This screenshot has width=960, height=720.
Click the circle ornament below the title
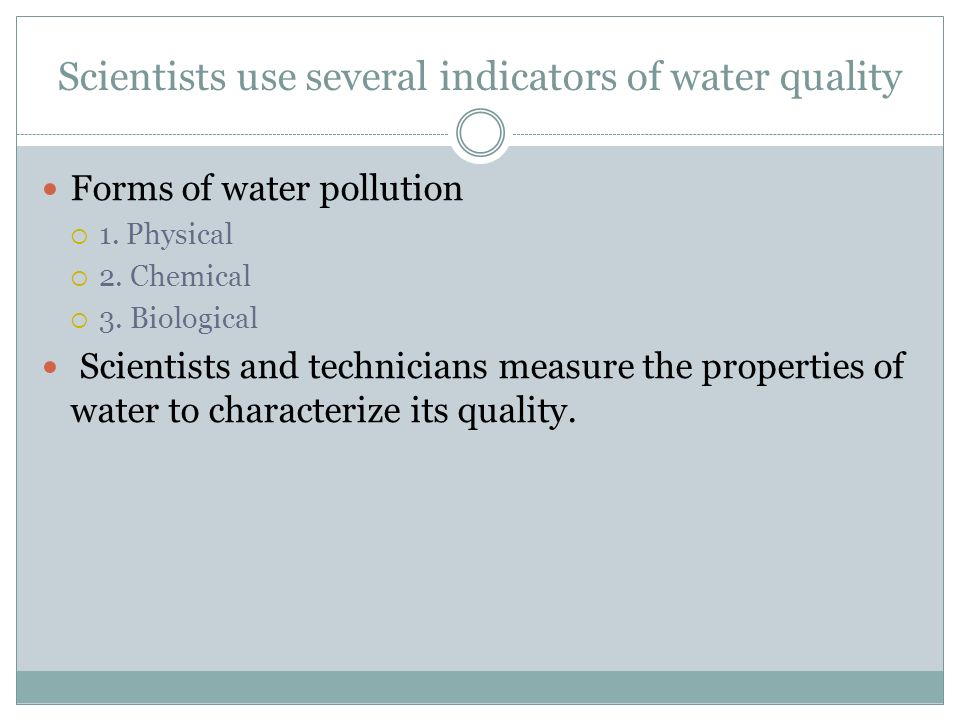click(481, 133)
